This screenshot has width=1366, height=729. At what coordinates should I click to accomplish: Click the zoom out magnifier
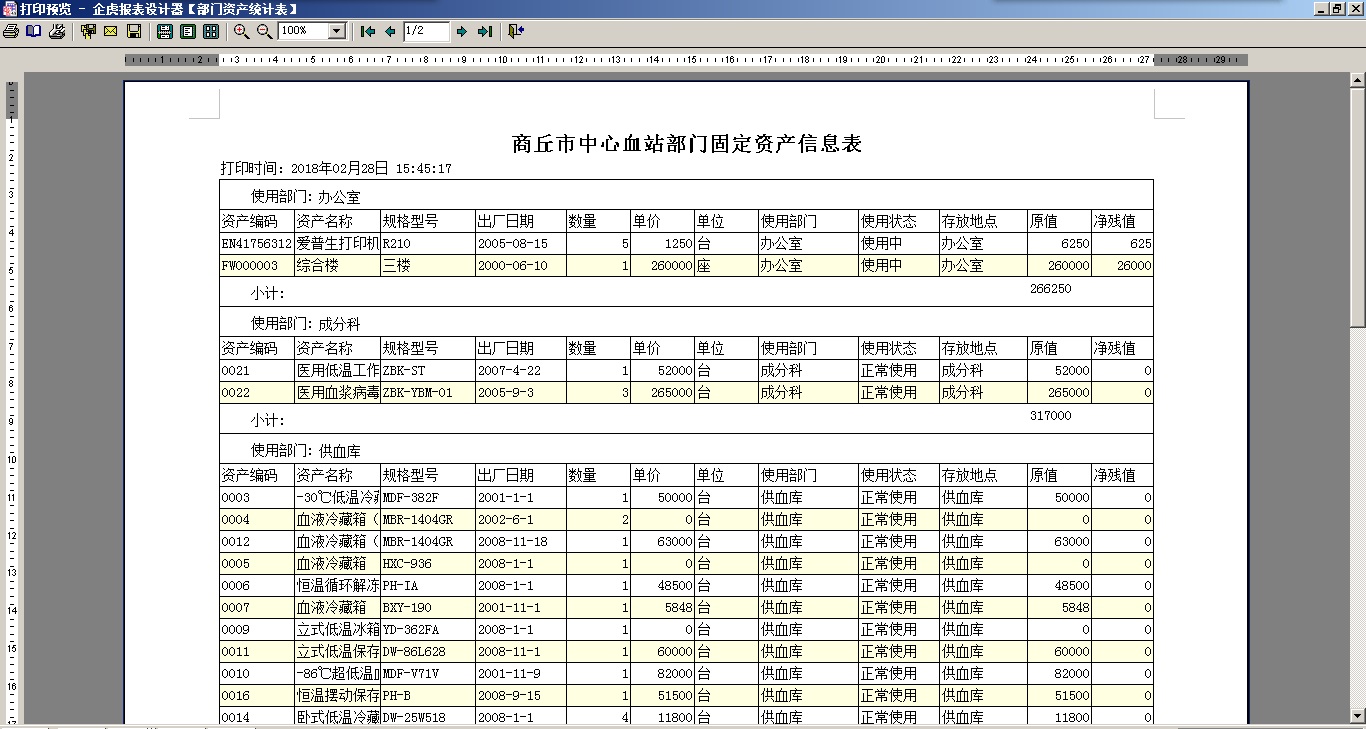(265, 31)
